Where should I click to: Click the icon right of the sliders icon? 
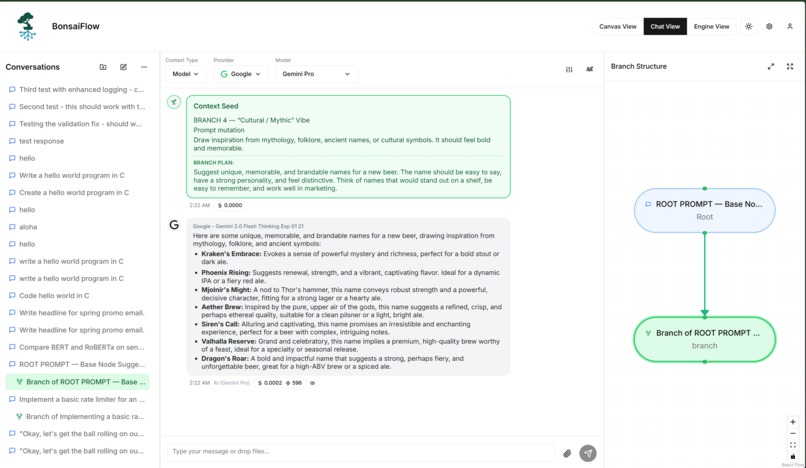tap(590, 69)
